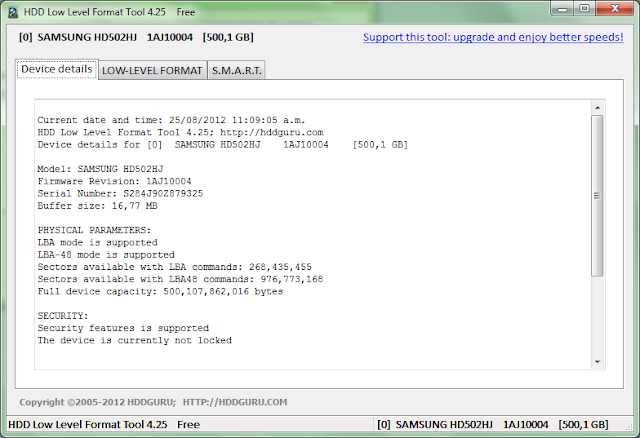The image size is (640, 438).
Task: Open the S.M.A.R.T. tab
Action: [237, 70]
